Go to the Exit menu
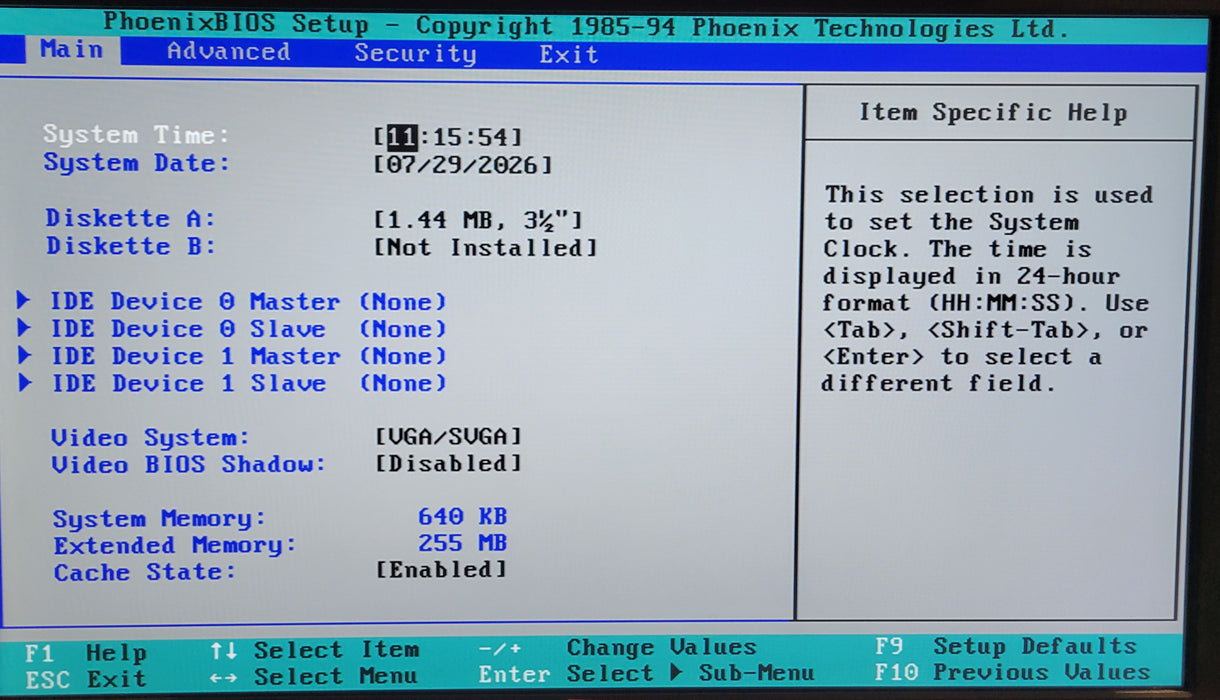 coord(568,54)
